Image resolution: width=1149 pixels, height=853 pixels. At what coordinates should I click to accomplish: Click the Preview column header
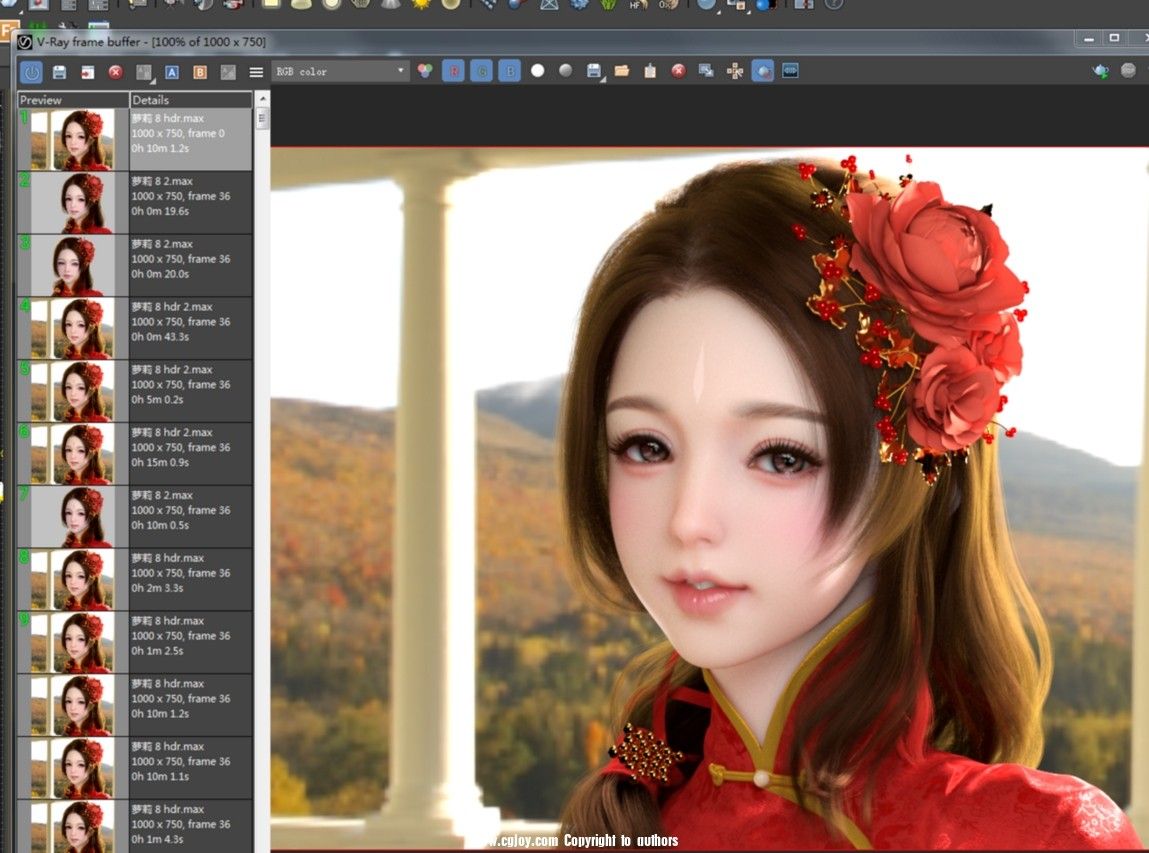(x=73, y=100)
